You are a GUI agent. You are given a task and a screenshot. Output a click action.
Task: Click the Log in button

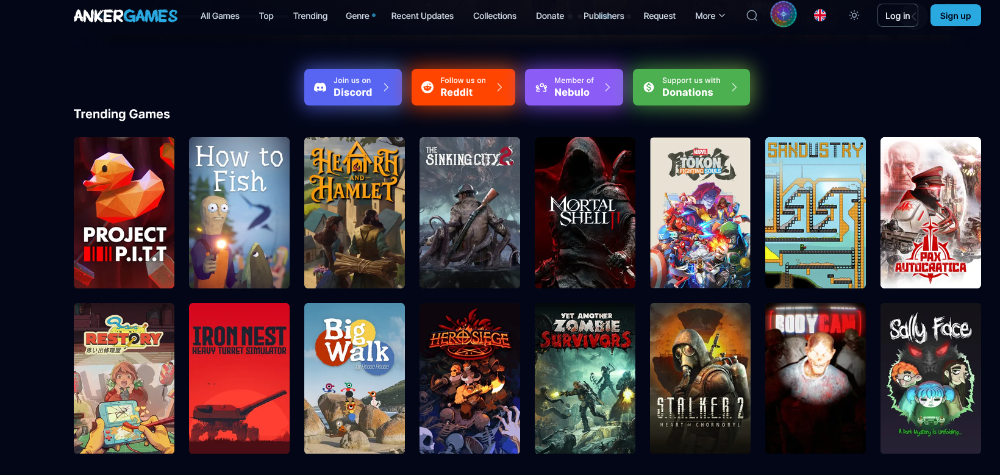click(897, 15)
